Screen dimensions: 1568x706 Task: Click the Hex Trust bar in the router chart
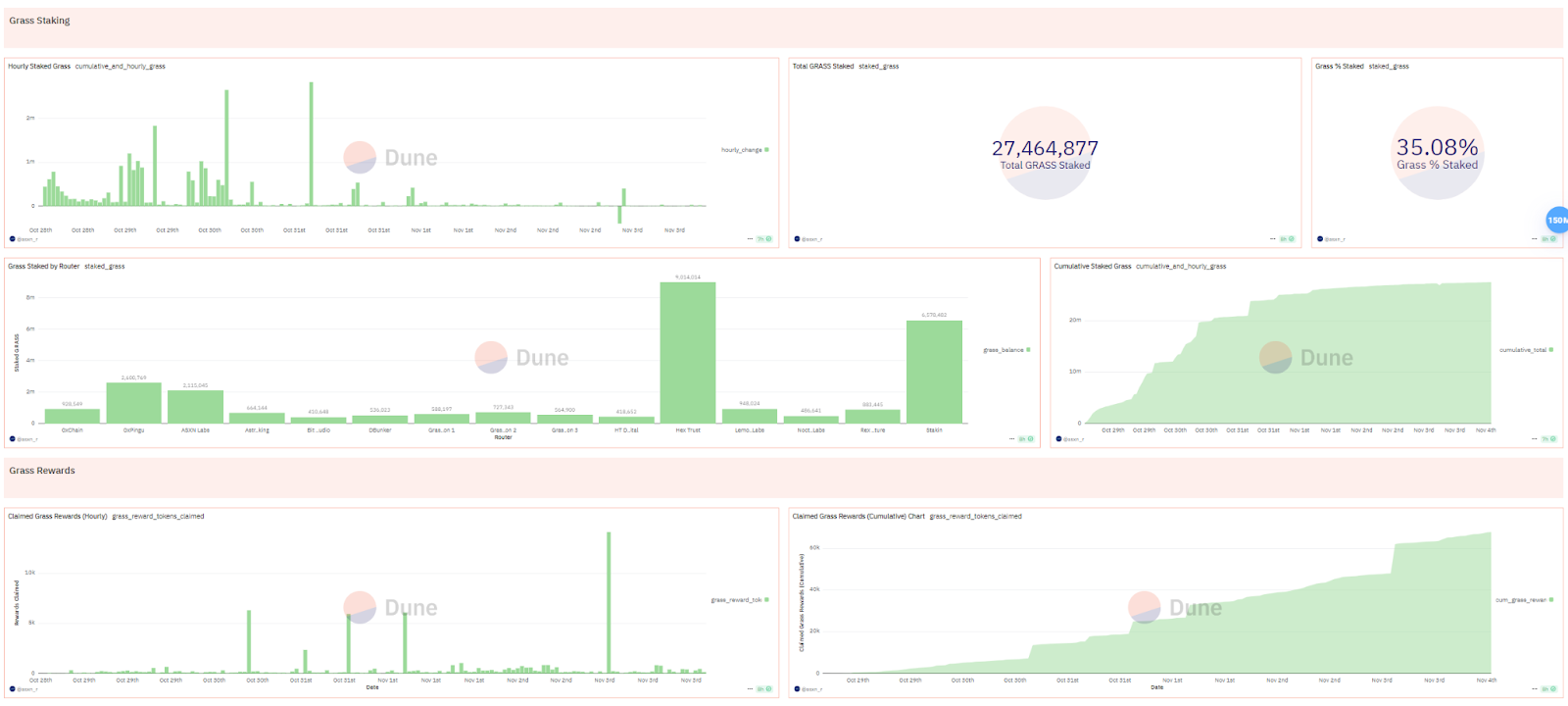(x=688, y=352)
